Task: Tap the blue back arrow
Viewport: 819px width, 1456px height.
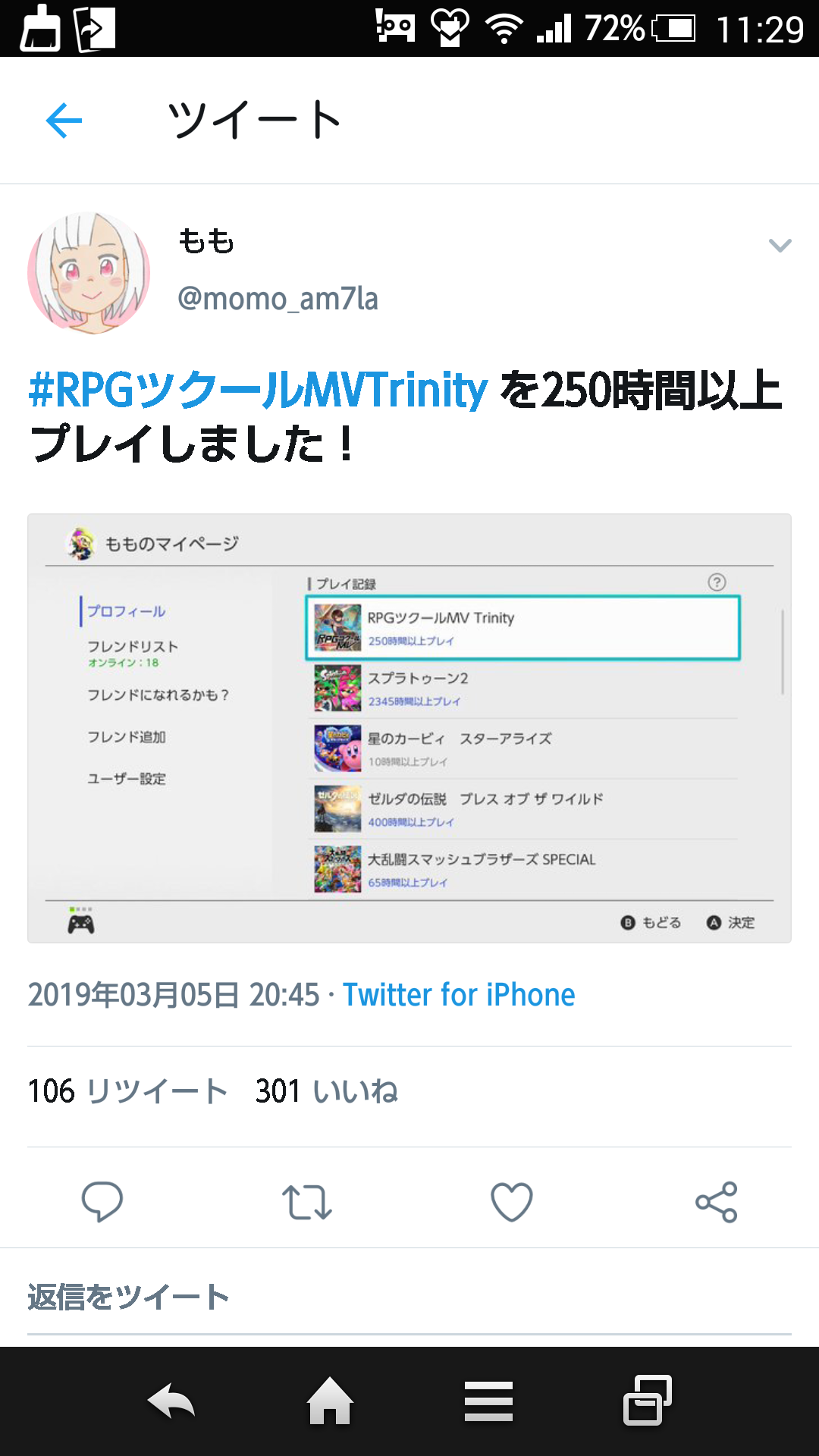Action: coord(64,120)
